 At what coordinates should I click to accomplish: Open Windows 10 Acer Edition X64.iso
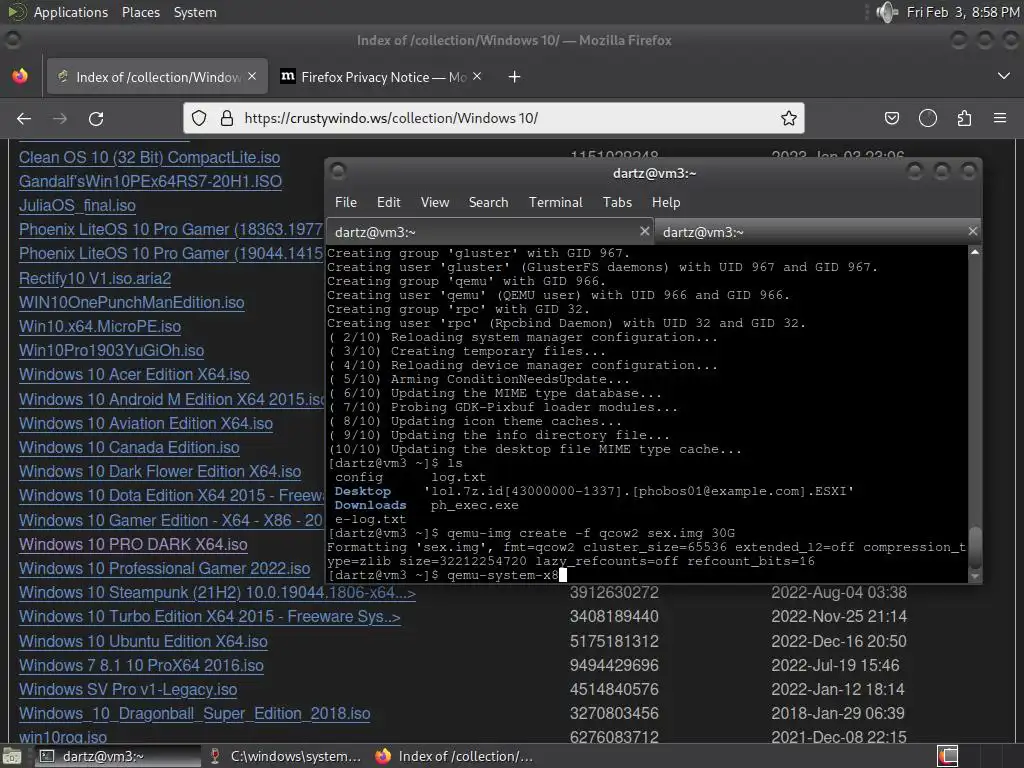[134, 375]
